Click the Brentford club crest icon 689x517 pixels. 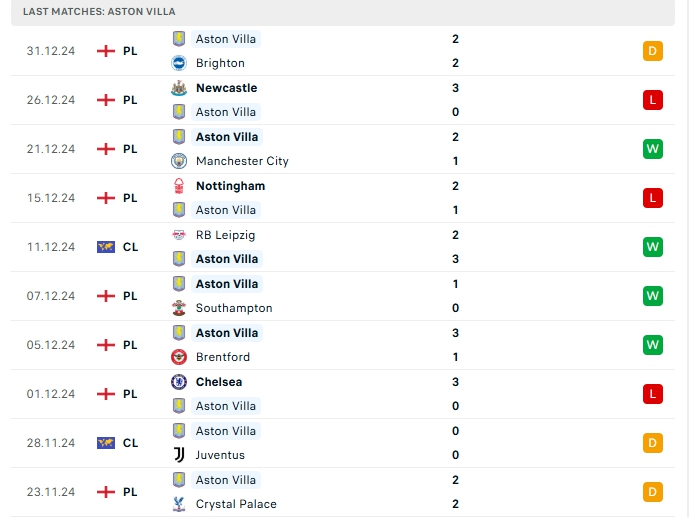pyautogui.click(x=179, y=357)
